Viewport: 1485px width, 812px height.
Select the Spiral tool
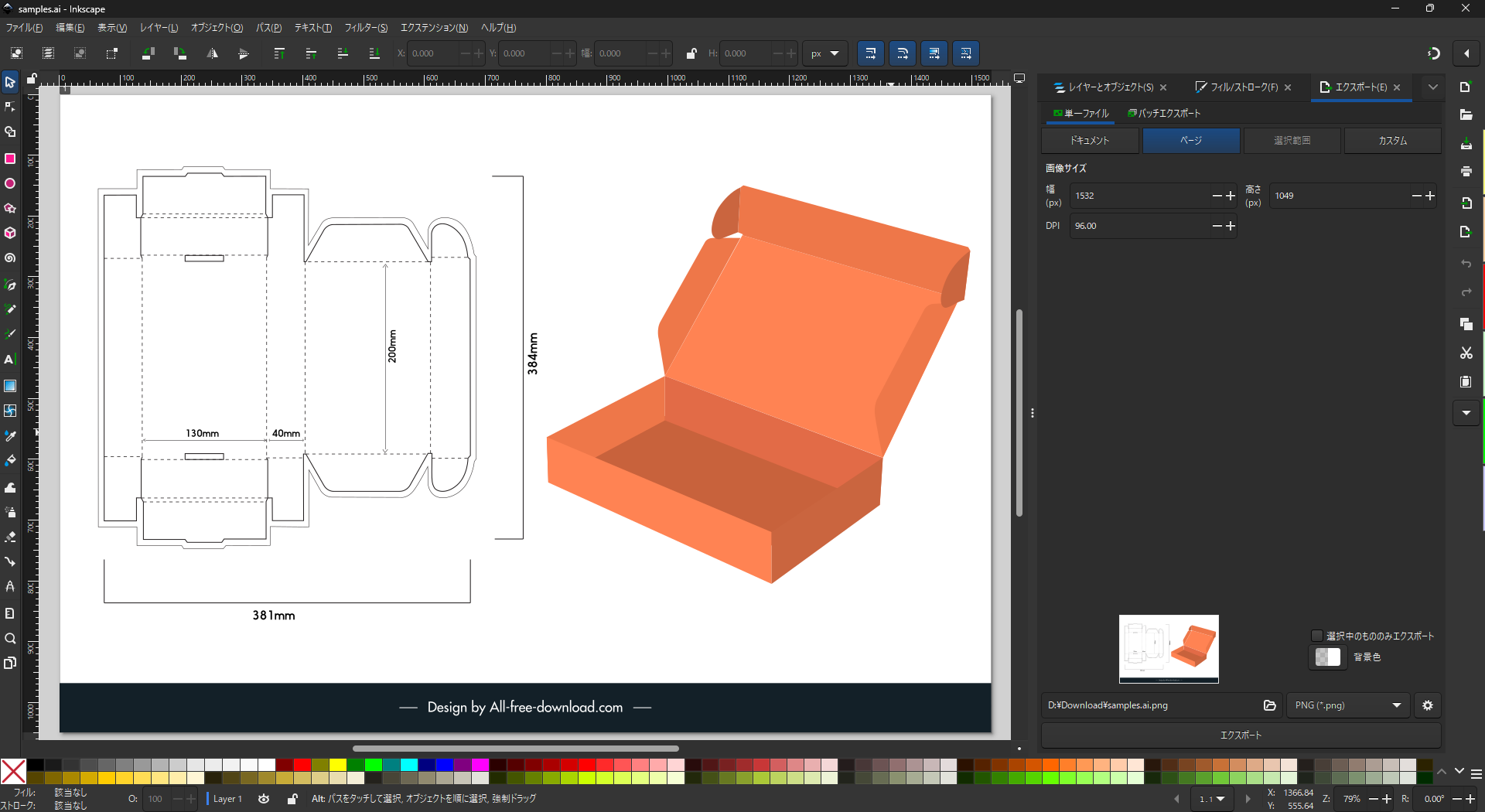(10, 258)
